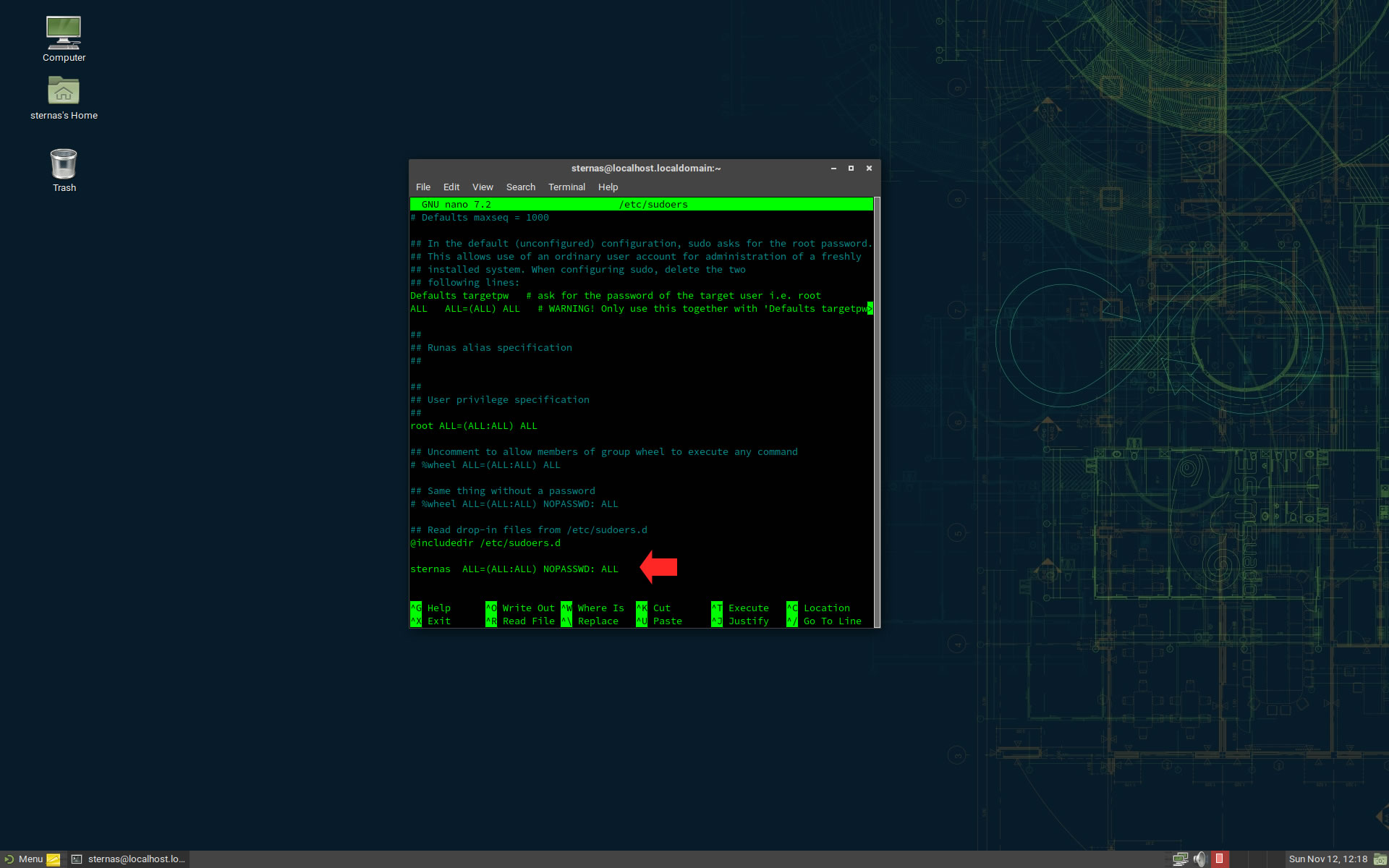Click the yellow launcher icon beside Menu
The image size is (1389, 868).
pyautogui.click(x=54, y=859)
